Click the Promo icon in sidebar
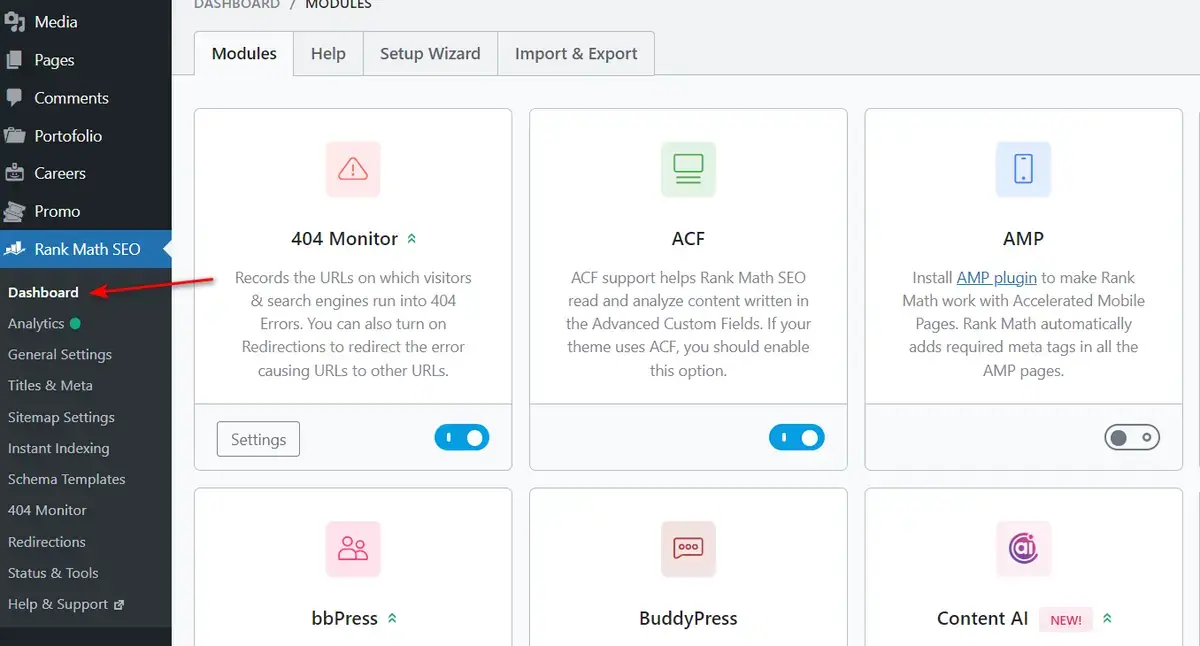The width and height of the screenshot is (1200, 646). (x=14, y=211)
